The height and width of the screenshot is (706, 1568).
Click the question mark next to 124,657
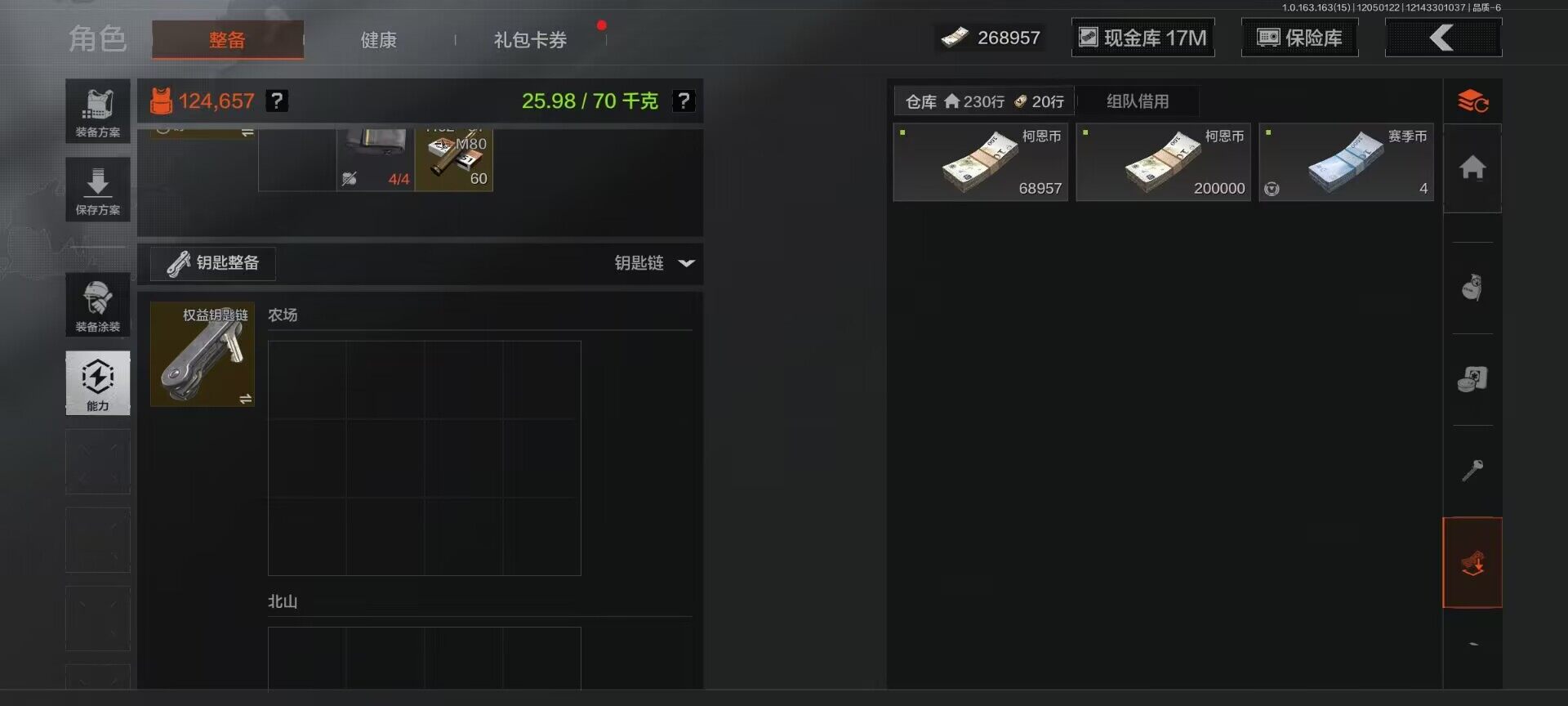point(278,101)
